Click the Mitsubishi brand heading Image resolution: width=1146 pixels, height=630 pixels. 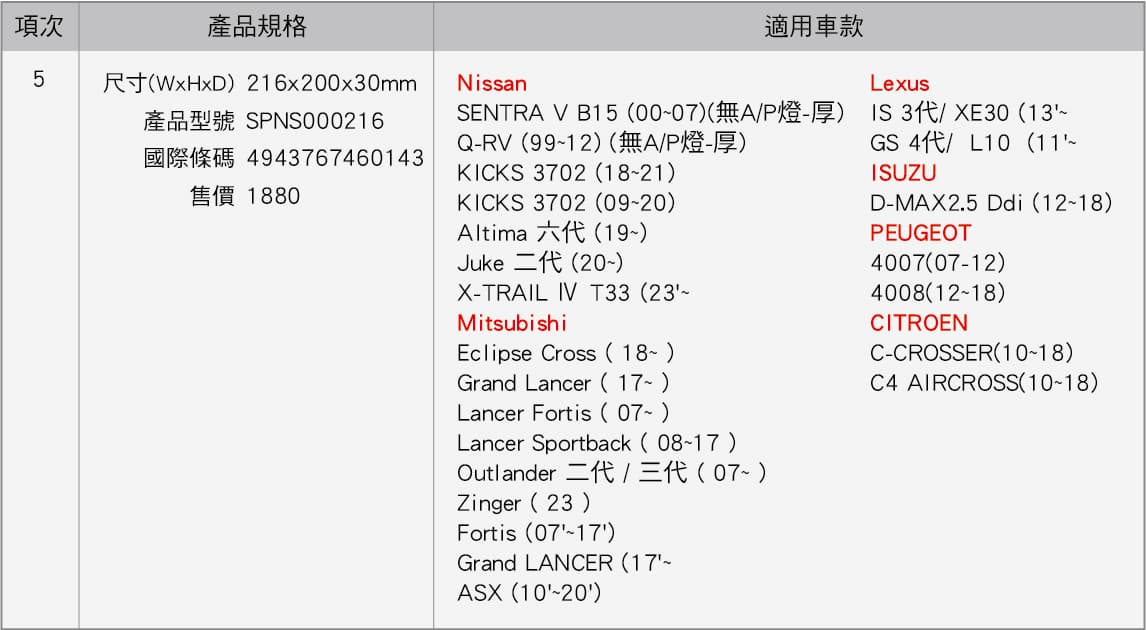tap(512, 323)
